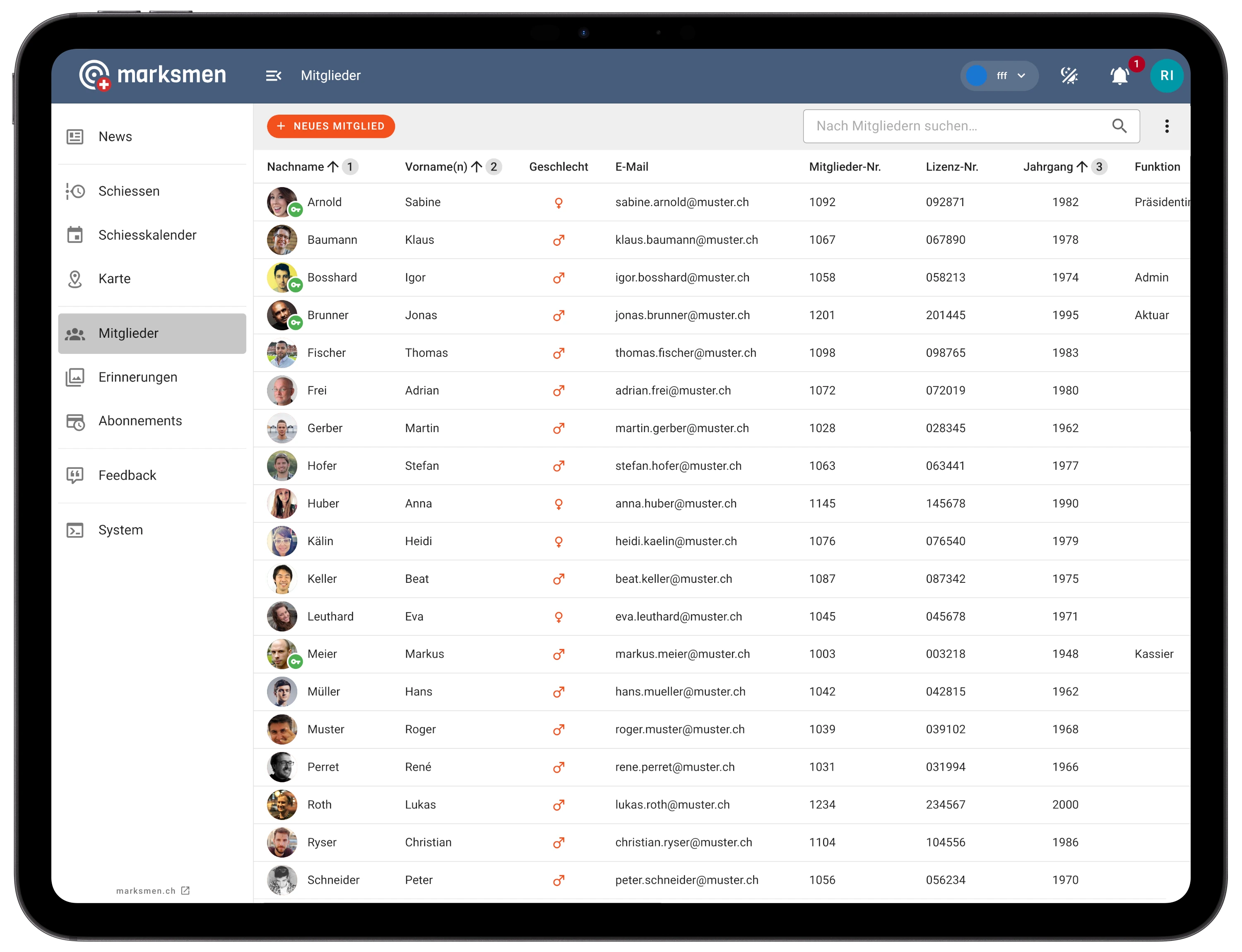1242x952 pixels.
Task: Open the three-dot more options menu
Action: coord(1167,126)
